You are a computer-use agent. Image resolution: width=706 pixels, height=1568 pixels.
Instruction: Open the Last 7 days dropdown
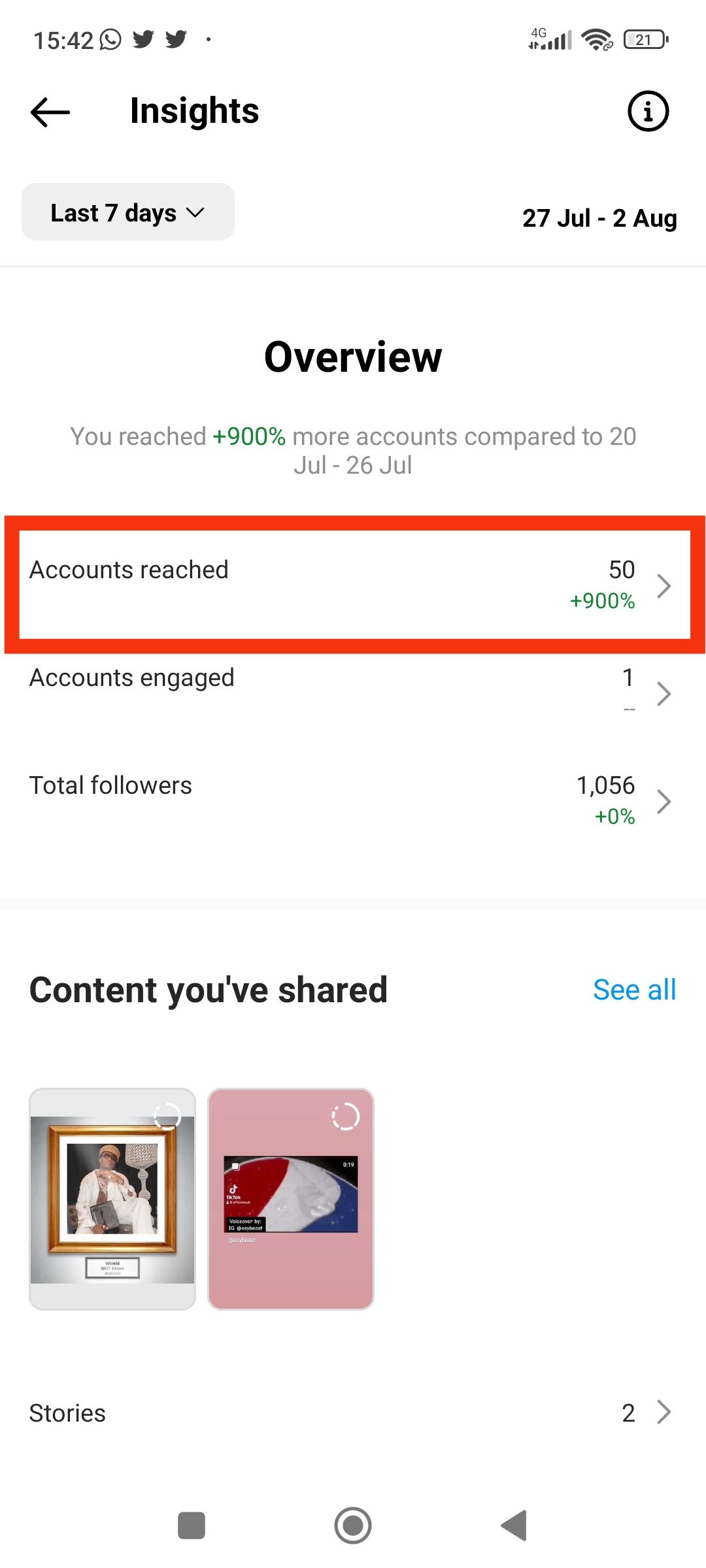127,212
